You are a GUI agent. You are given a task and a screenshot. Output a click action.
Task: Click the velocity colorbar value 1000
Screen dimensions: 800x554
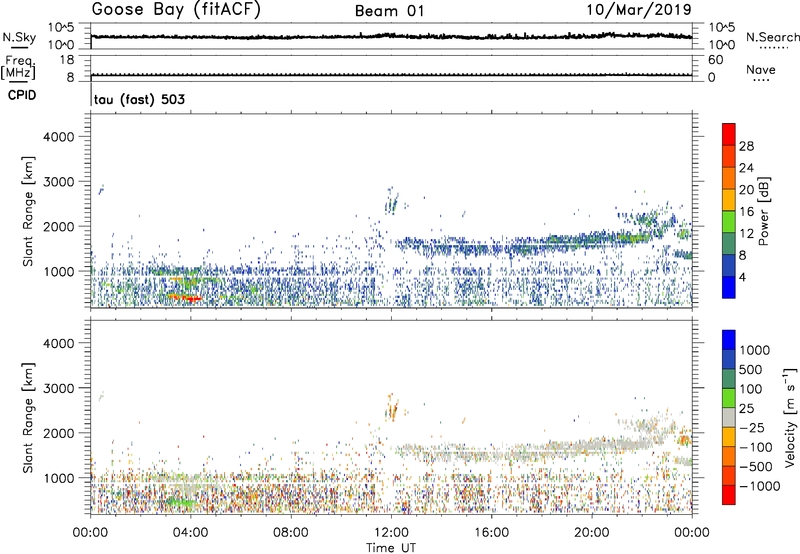[755, 350]
